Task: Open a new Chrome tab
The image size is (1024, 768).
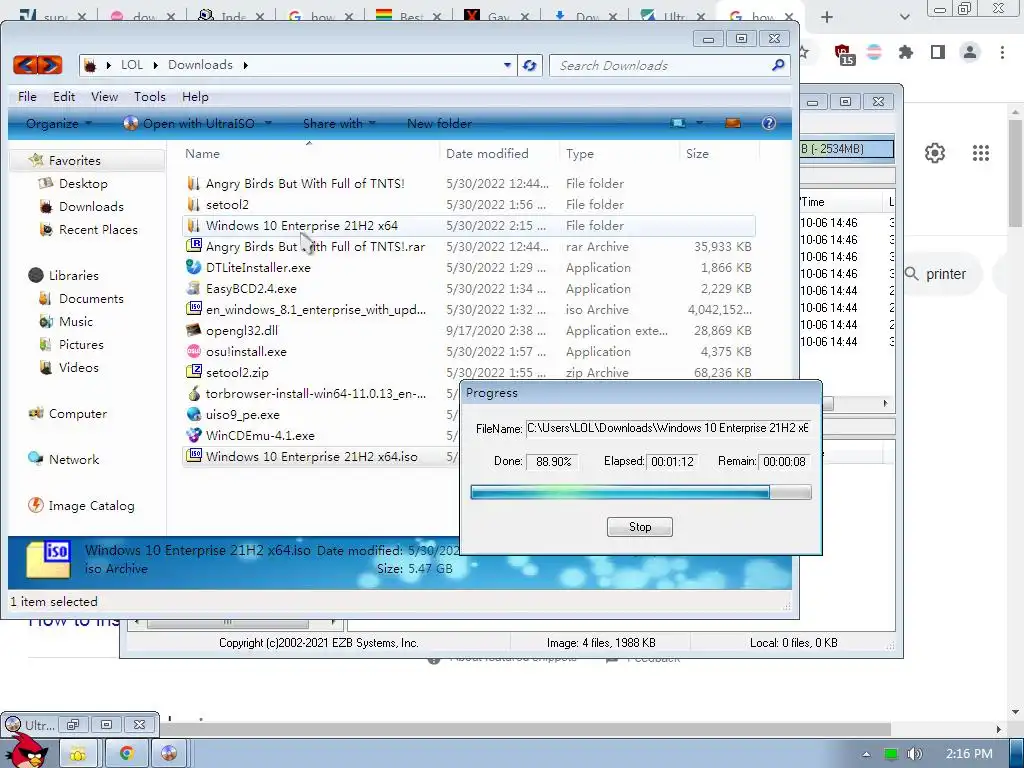Action: (x=827, y=17)
